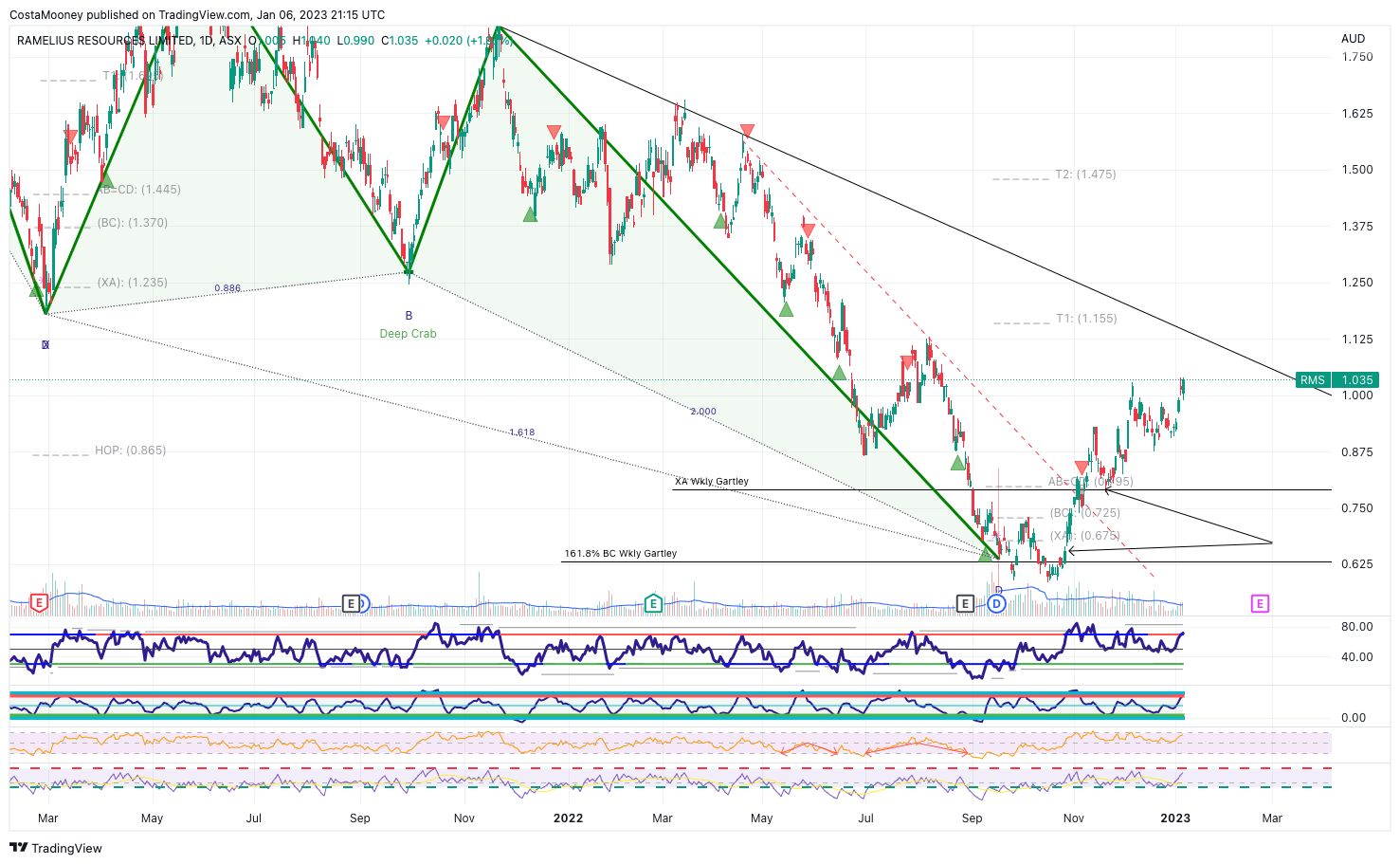Click the 2022 label on the time axis

coord(568,818)
